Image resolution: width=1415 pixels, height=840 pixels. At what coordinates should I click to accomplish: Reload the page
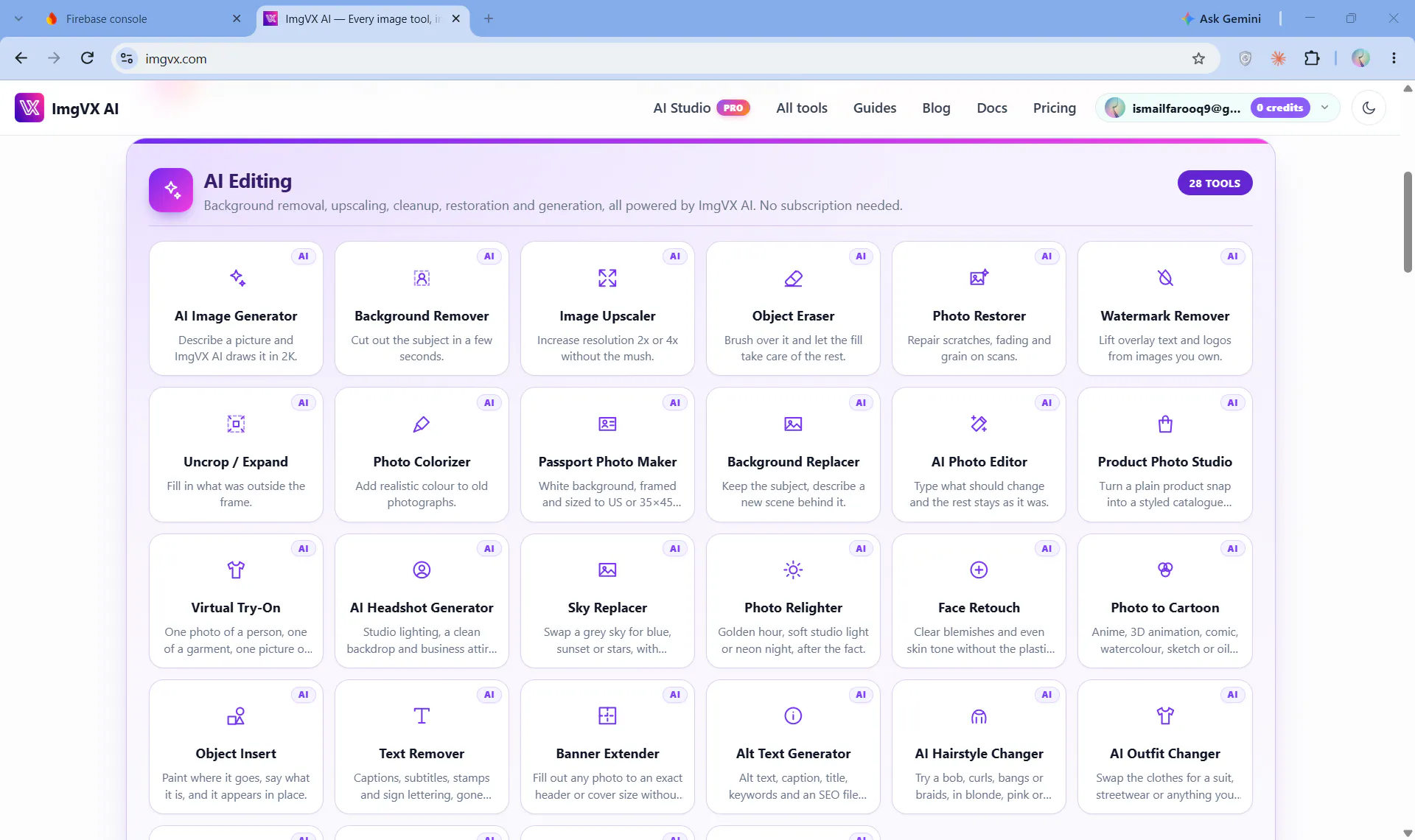coord(87,58)
